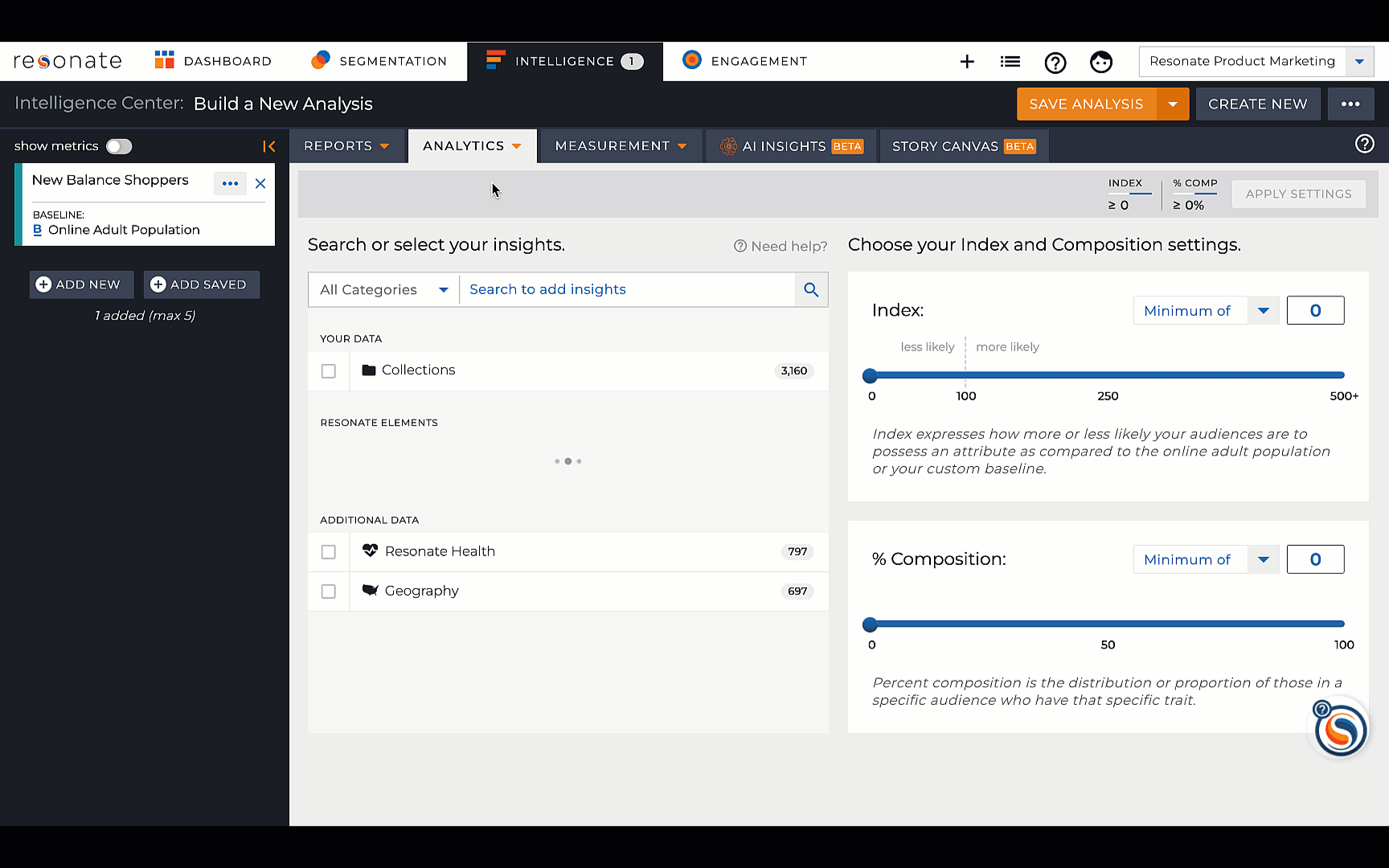Image resolution: width=1389 pixels, height=868 pixels.
Task: Check the Resonate Health checkbox
Action: click(x=328, y=551)
